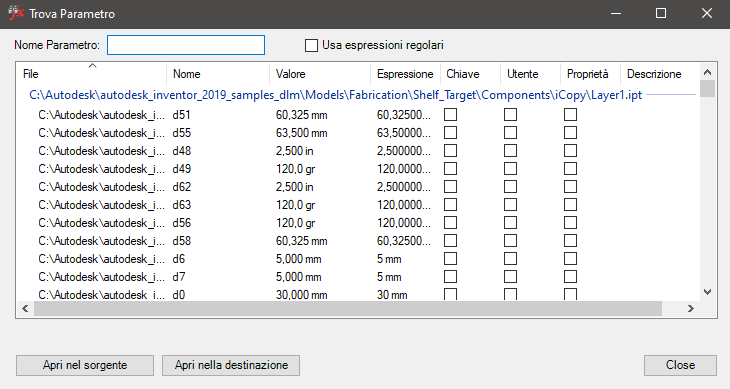This screenshot has height=389, width=730.
Task: Collapse the Layer1.ipt file group header
Action: click(335, 95)
